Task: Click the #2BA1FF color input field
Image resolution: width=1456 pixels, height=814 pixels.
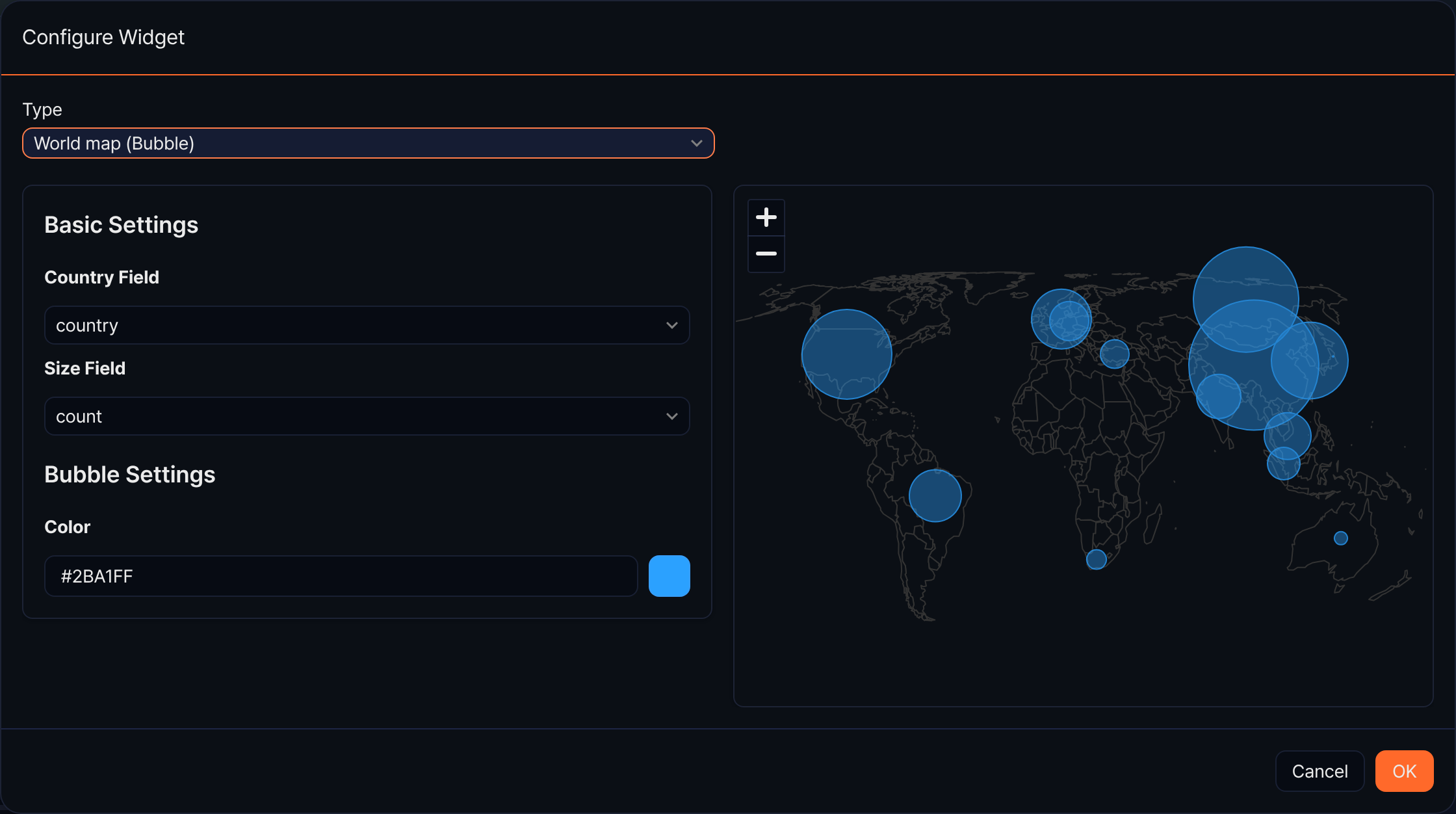Action: pos(341,576)
